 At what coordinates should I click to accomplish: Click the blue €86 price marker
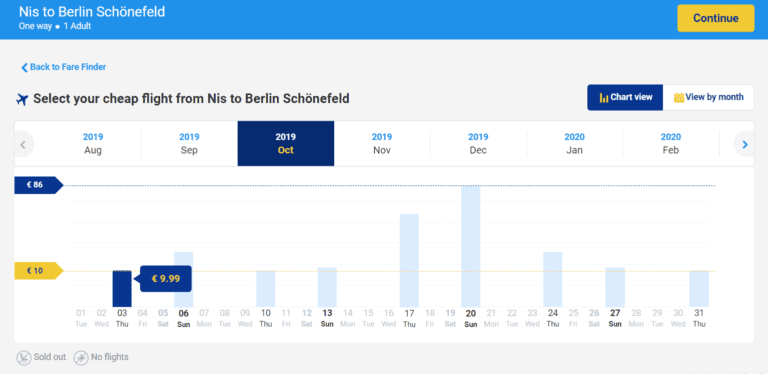point(39,185)
